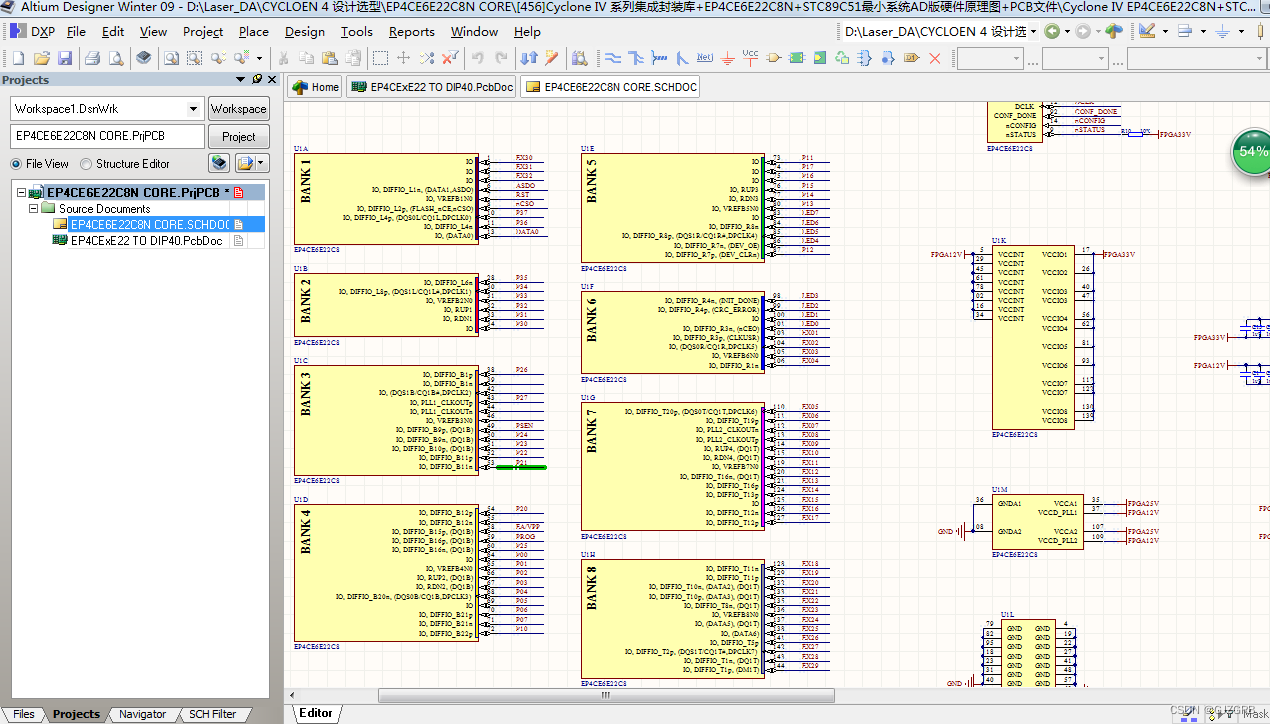Switch to the EP4CExE22 TO DIP40.PcbDoc tab
Screen dimensions: 1270x724
tap(431, 87)
